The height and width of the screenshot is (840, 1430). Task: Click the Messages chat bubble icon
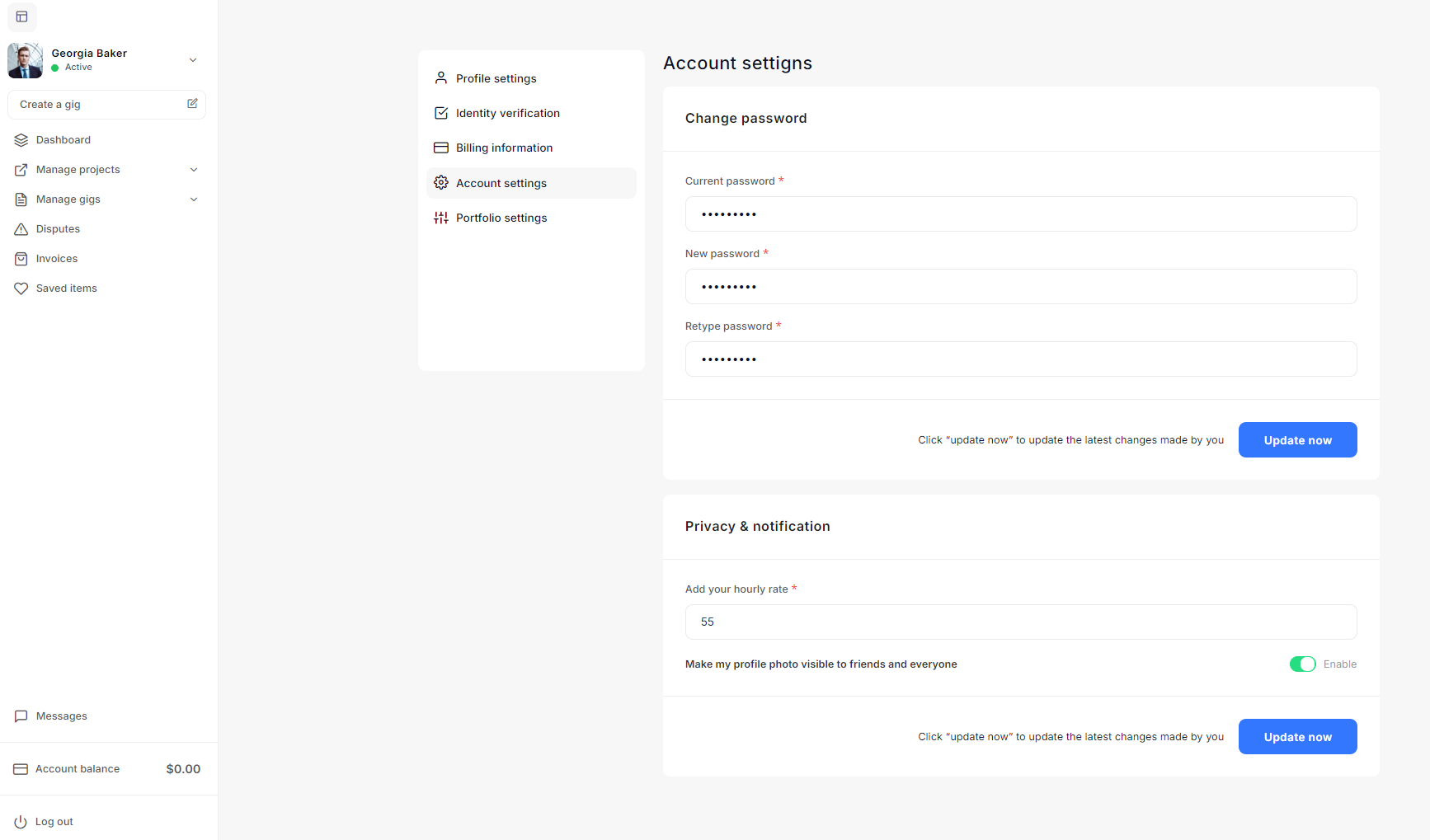pos(21,716)
